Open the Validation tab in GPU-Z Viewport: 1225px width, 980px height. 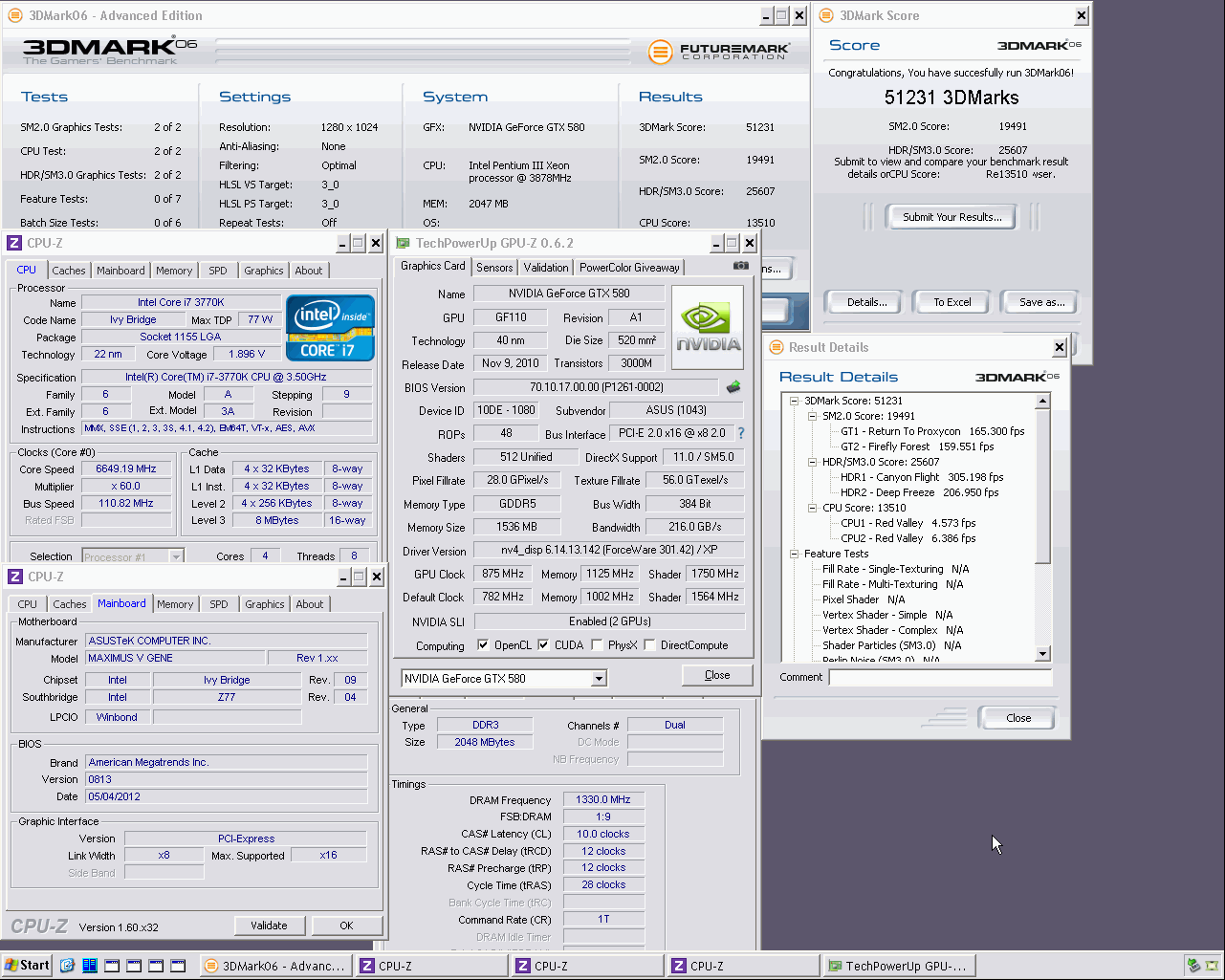click(546, 268)
